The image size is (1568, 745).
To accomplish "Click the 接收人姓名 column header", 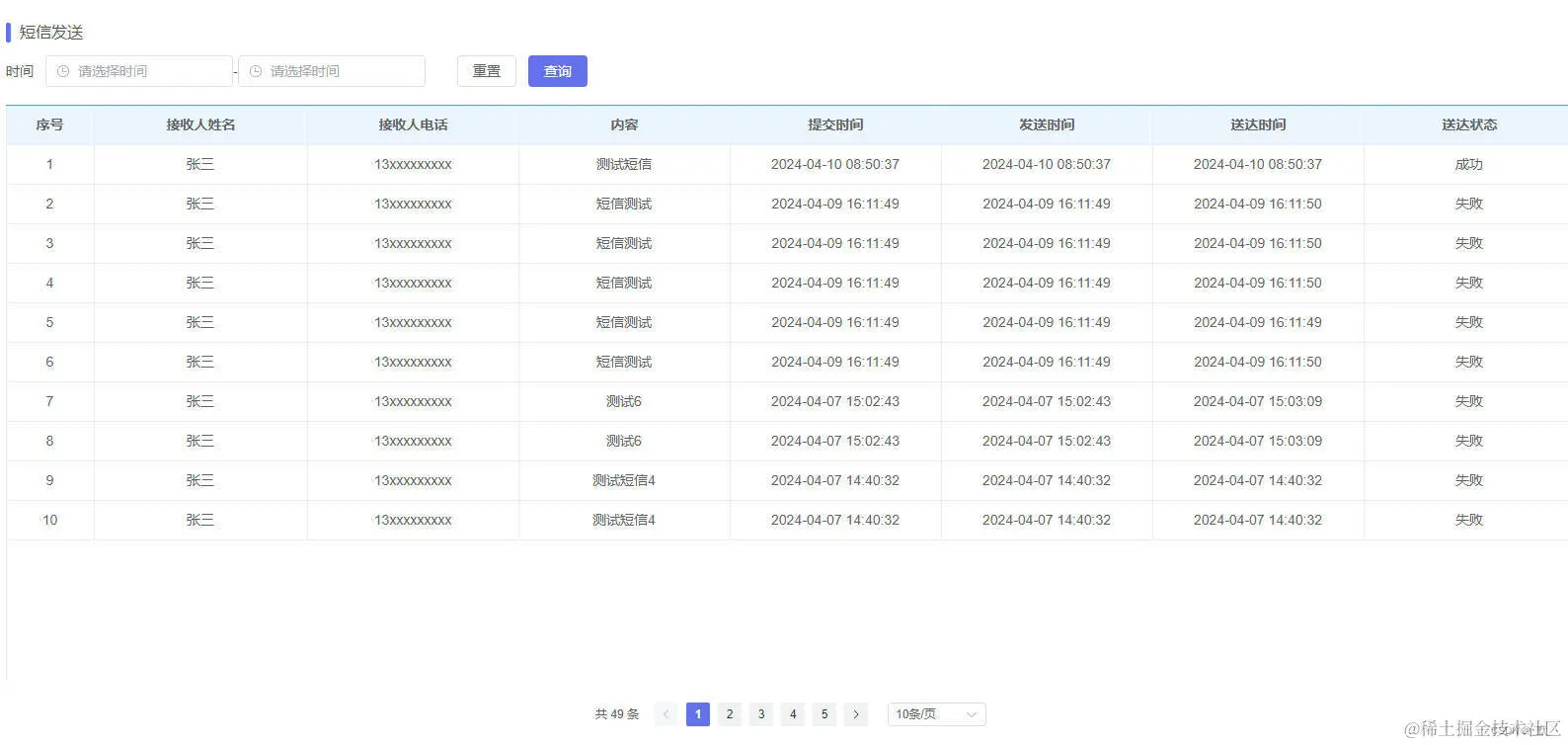I will pyautogui.click(x=200, y=124).
